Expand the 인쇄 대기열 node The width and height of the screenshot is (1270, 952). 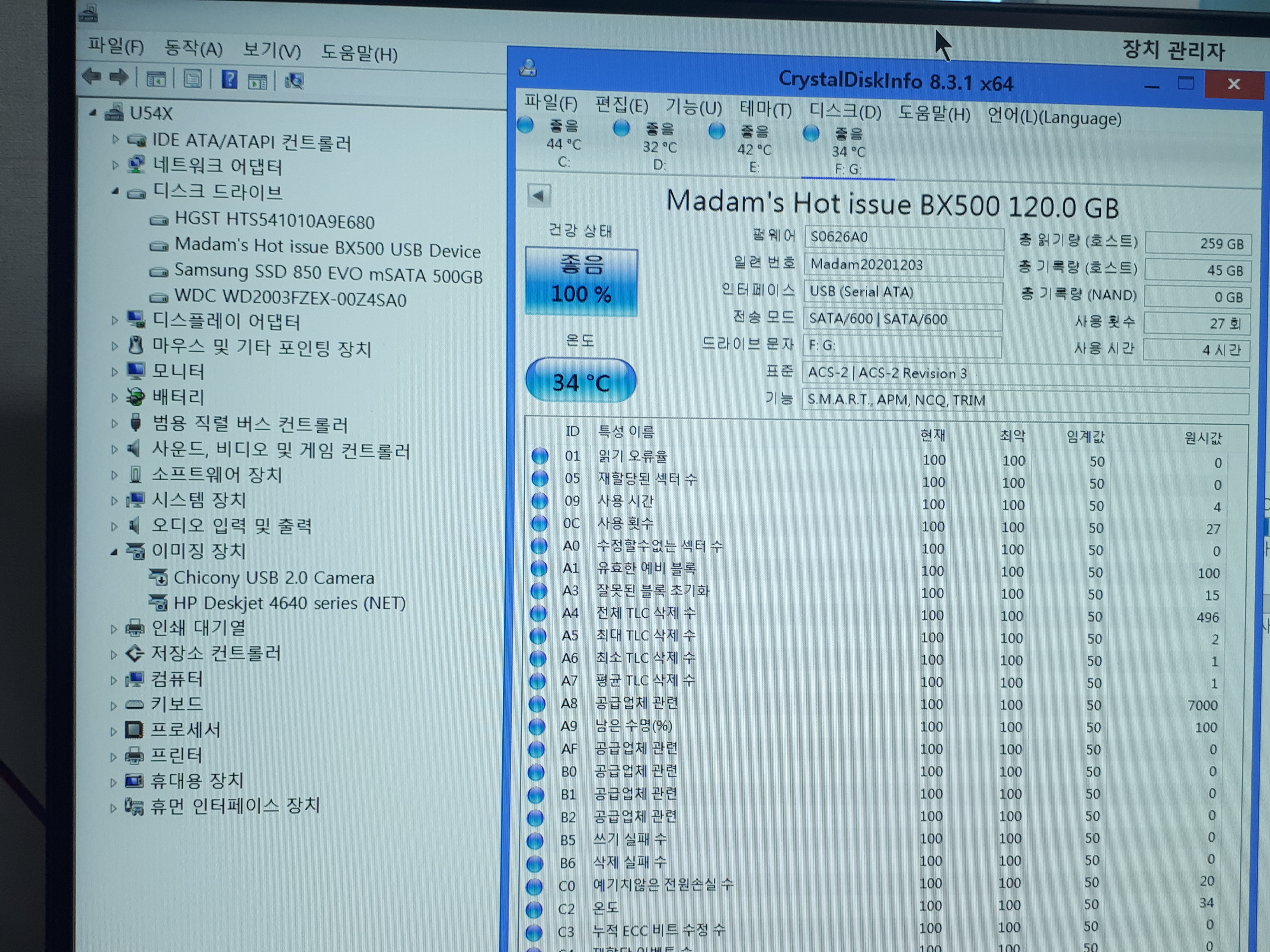click(x=114, y=628)
